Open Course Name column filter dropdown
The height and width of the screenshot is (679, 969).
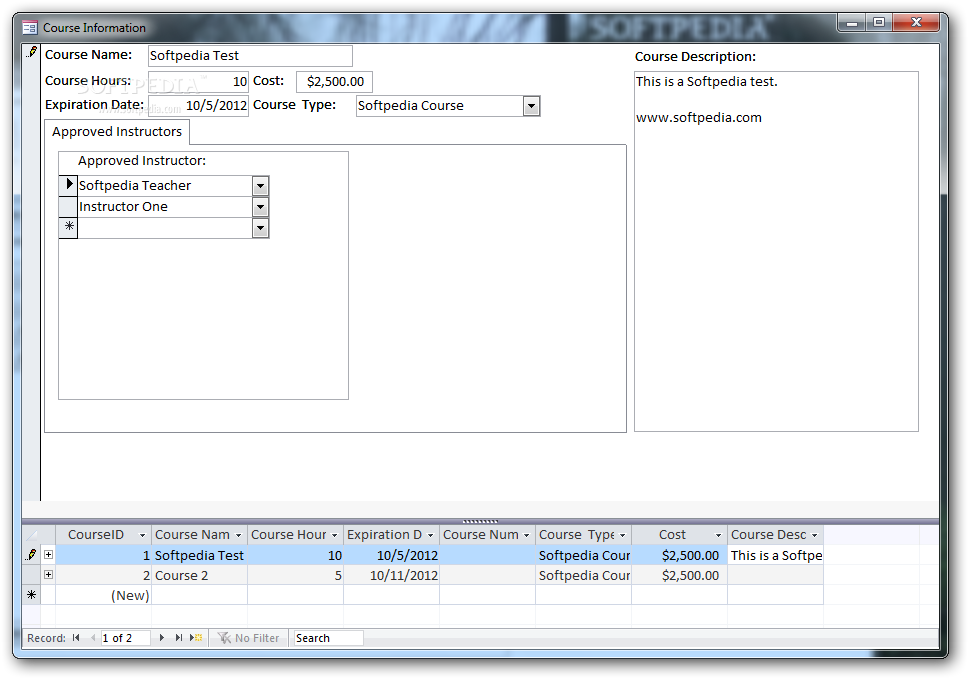[x=239, y=535]
